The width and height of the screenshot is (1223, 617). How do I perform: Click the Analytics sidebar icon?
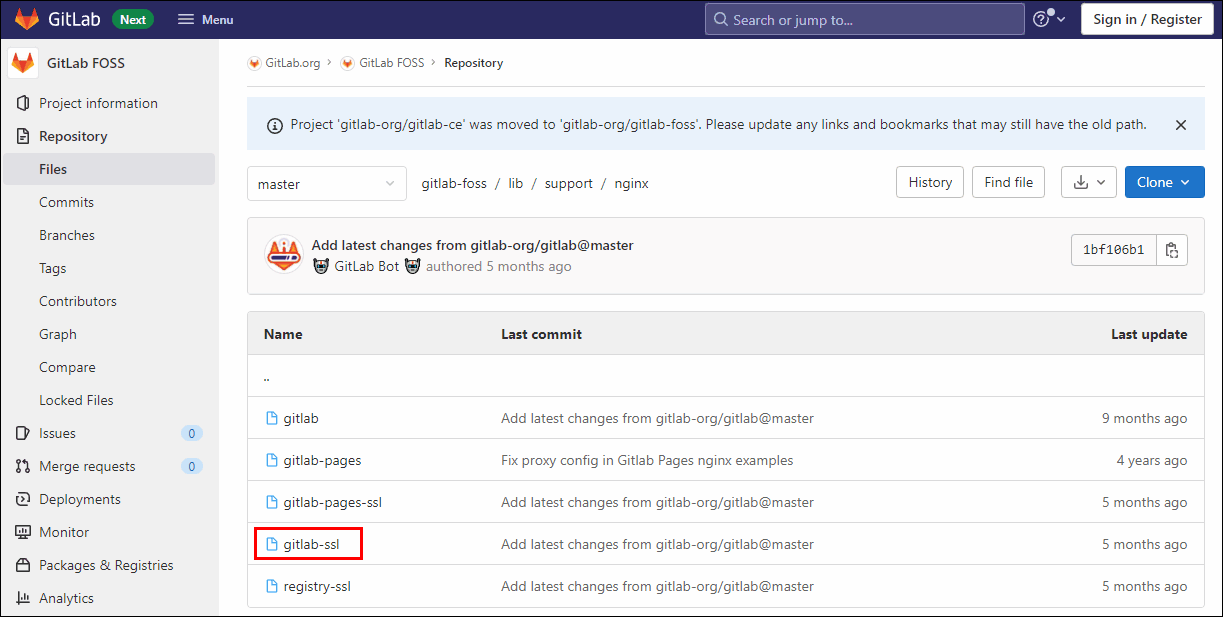(23, 598)
